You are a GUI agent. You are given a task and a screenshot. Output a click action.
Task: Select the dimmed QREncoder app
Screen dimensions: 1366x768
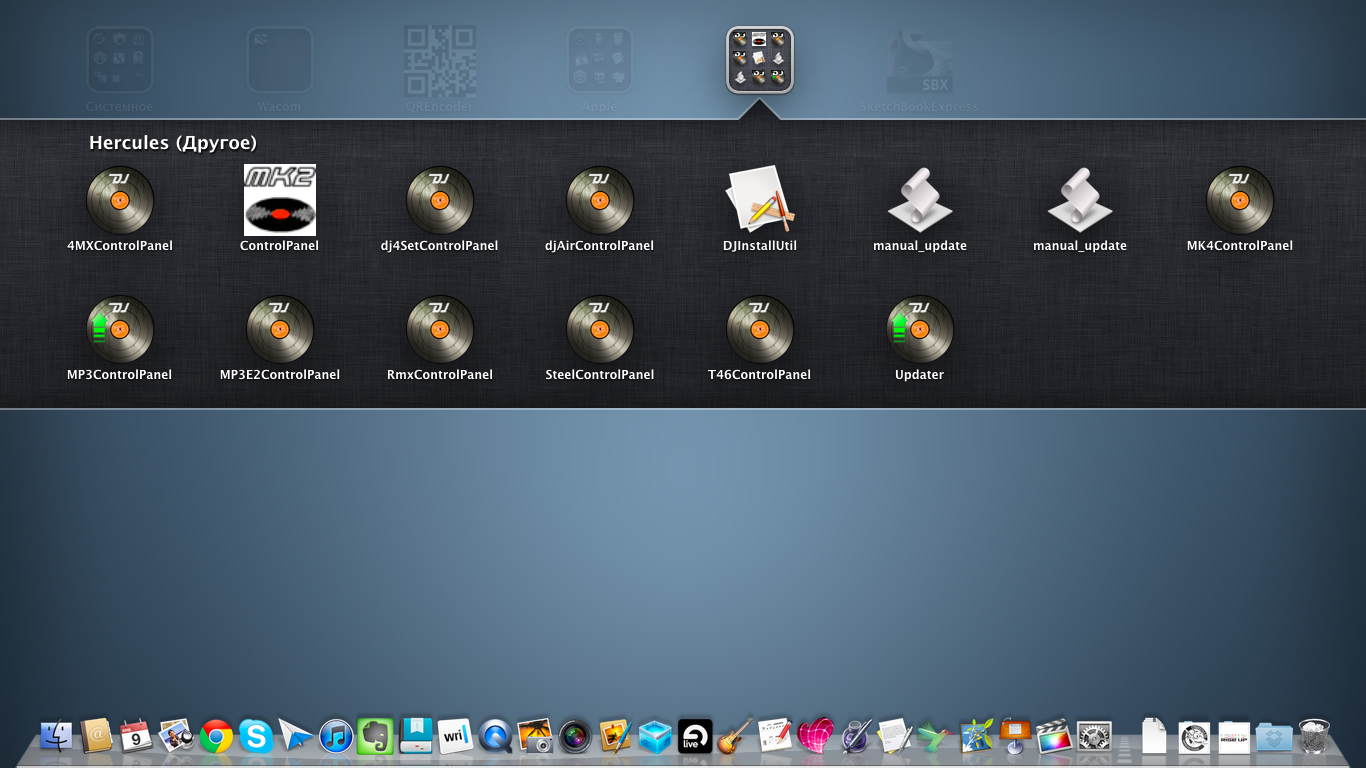pos(440,60)
